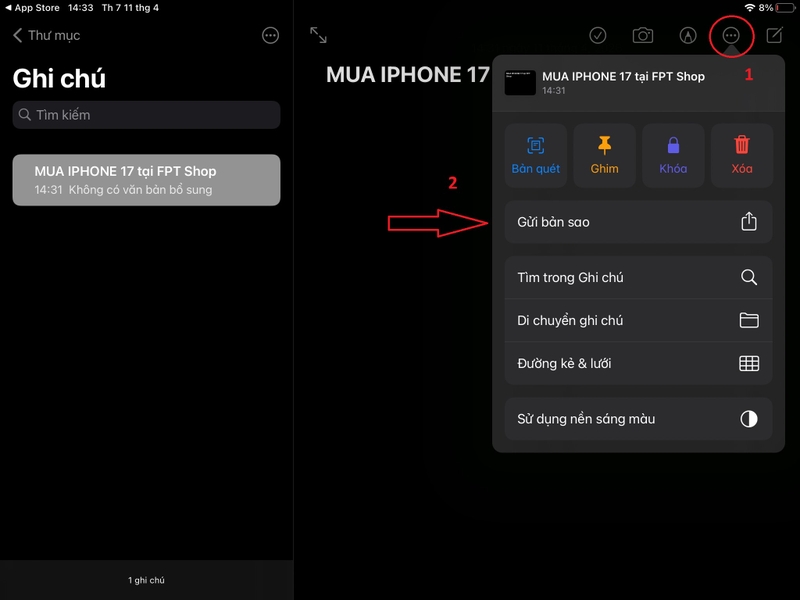Tap battery indicator in status bar

pos(786,8)
